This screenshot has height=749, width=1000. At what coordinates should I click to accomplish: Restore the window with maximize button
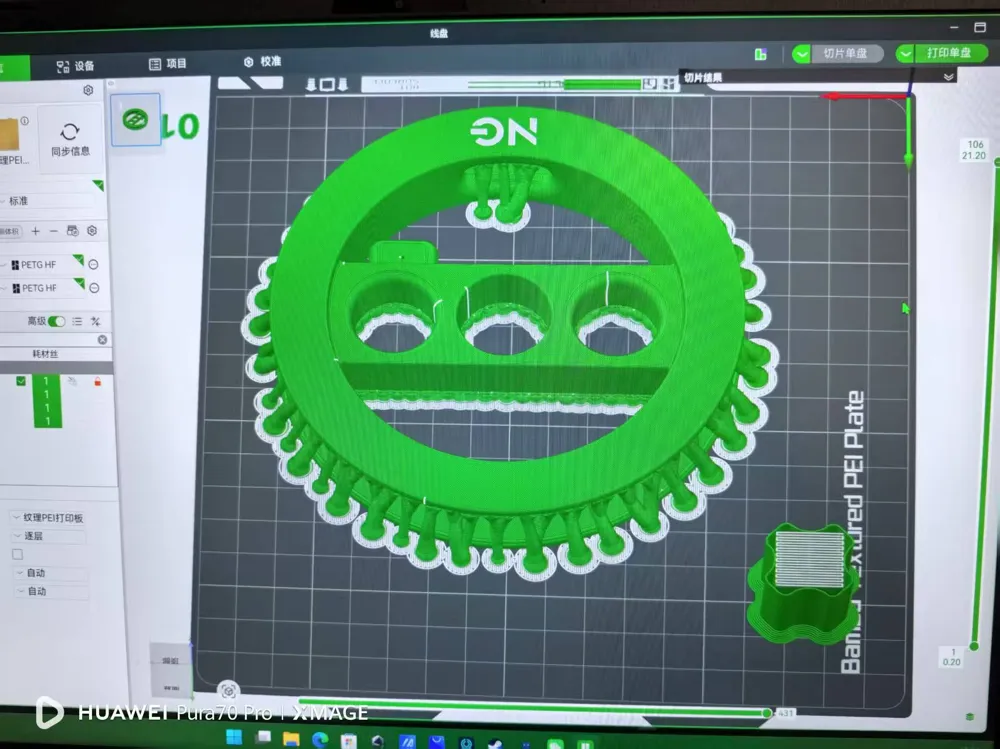980,27
